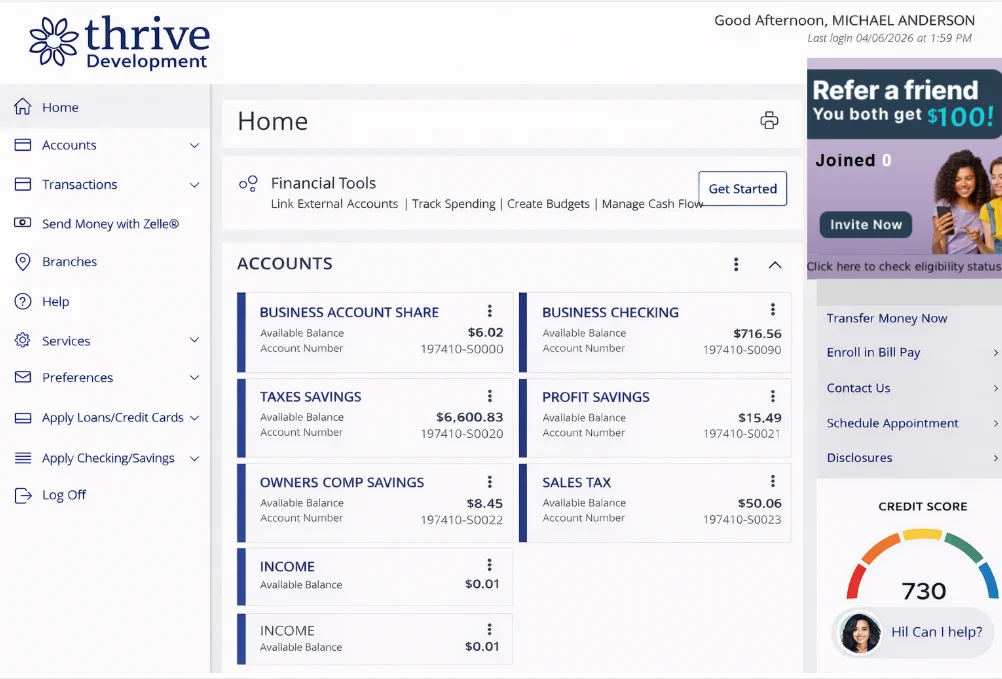Click the Help question mark icon
Image resolution: width=1002 pixels, height=679 pixels.
point(23,301)
